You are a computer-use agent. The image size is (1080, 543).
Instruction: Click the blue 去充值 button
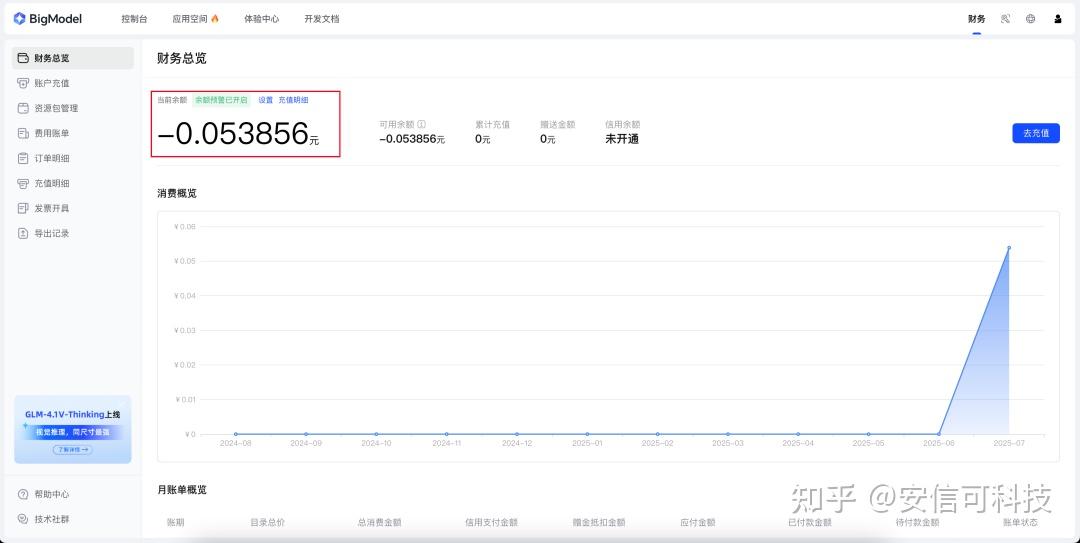[1035, 133]
